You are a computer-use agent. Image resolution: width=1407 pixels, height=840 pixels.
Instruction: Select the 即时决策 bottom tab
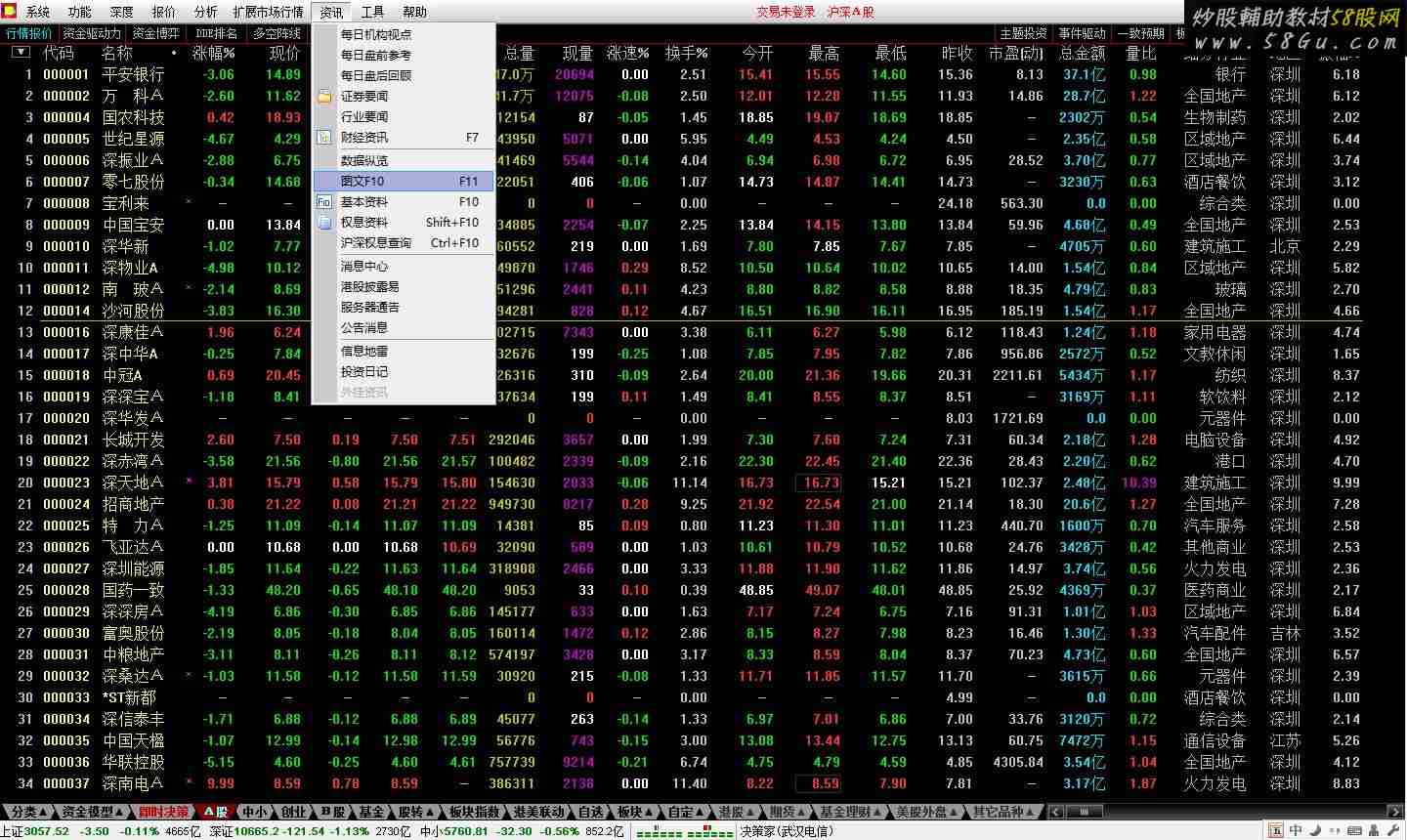[x=163, y=812]
